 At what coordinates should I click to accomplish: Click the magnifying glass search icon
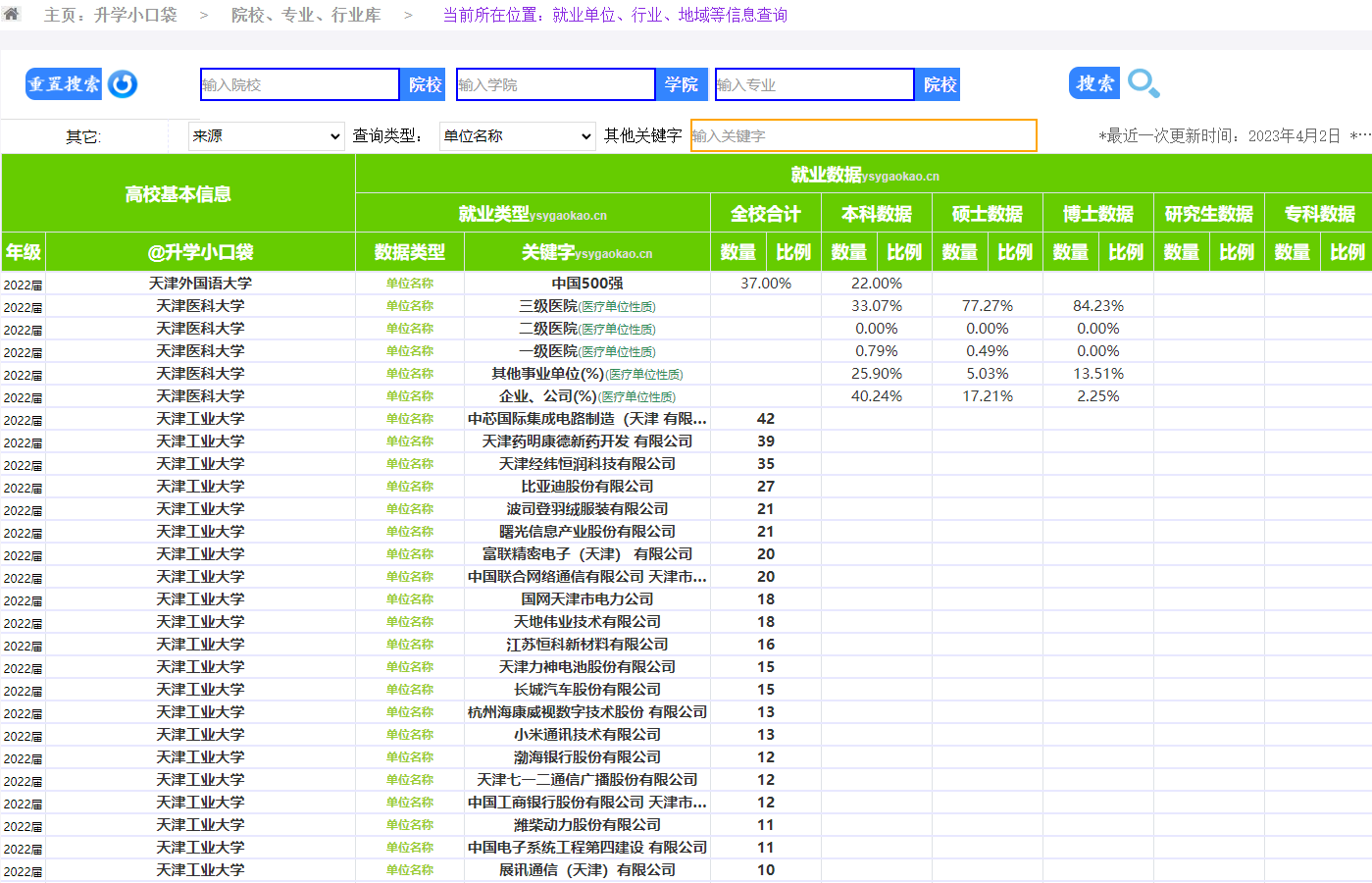[x=1143, y=83]
